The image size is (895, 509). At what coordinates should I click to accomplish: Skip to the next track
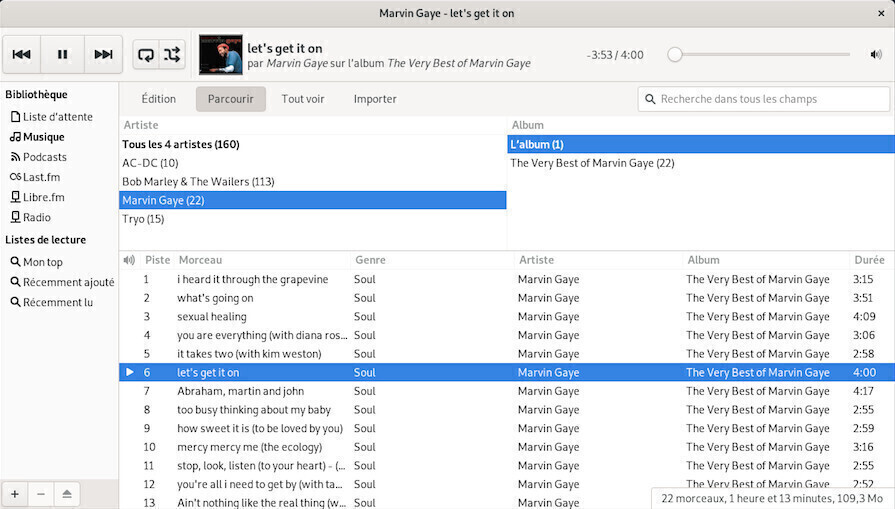click(x=103, y=55)
